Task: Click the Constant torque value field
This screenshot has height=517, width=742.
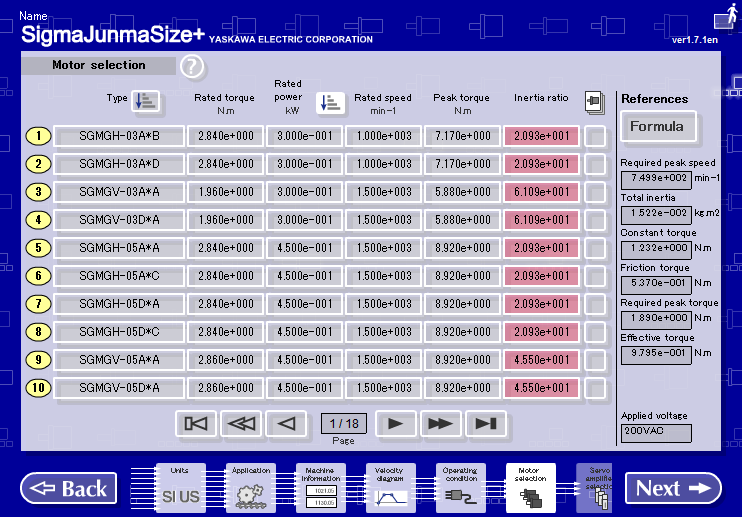Action: (x=656, y=250)
